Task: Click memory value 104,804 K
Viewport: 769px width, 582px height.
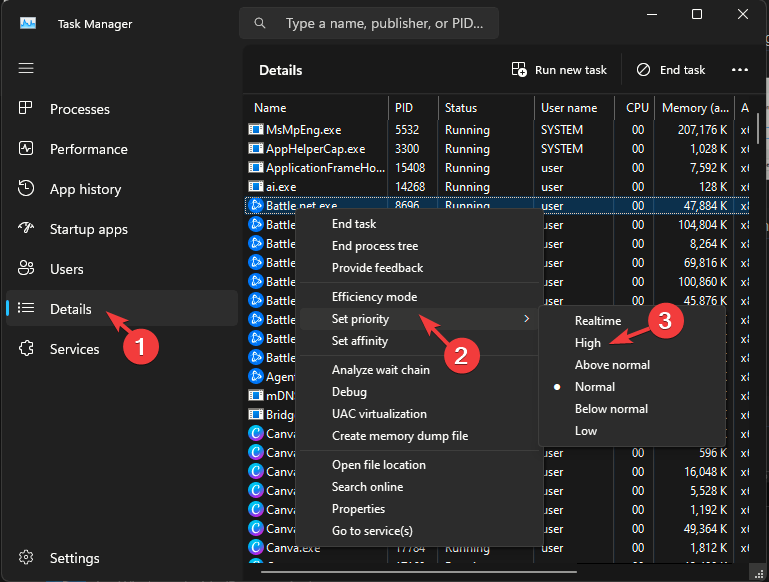Action: pos(702,225)
